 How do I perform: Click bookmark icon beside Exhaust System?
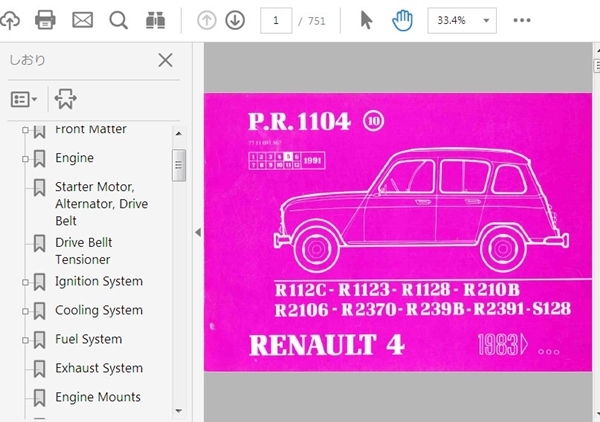(x=39, y=369)
